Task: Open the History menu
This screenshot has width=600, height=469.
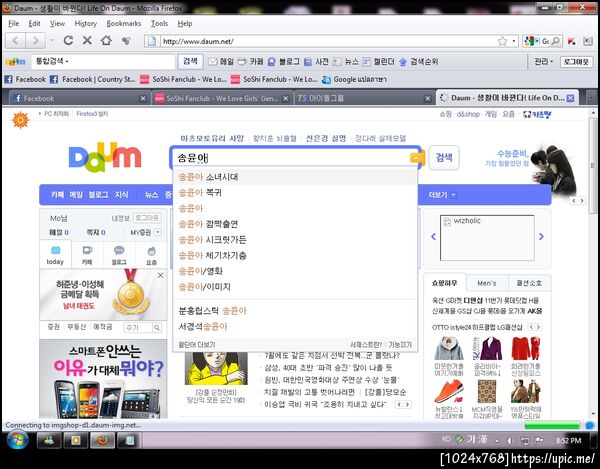Action: click(86, 24)
